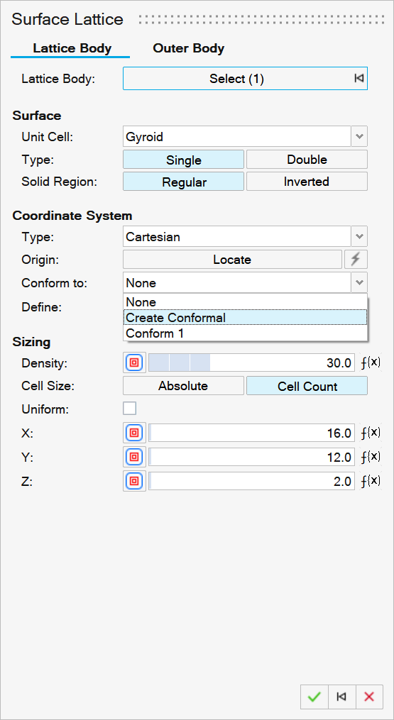Screen dimensions: 394x720
Task: Click the Z cell count variable icon
Action: [x=134, y=481]
